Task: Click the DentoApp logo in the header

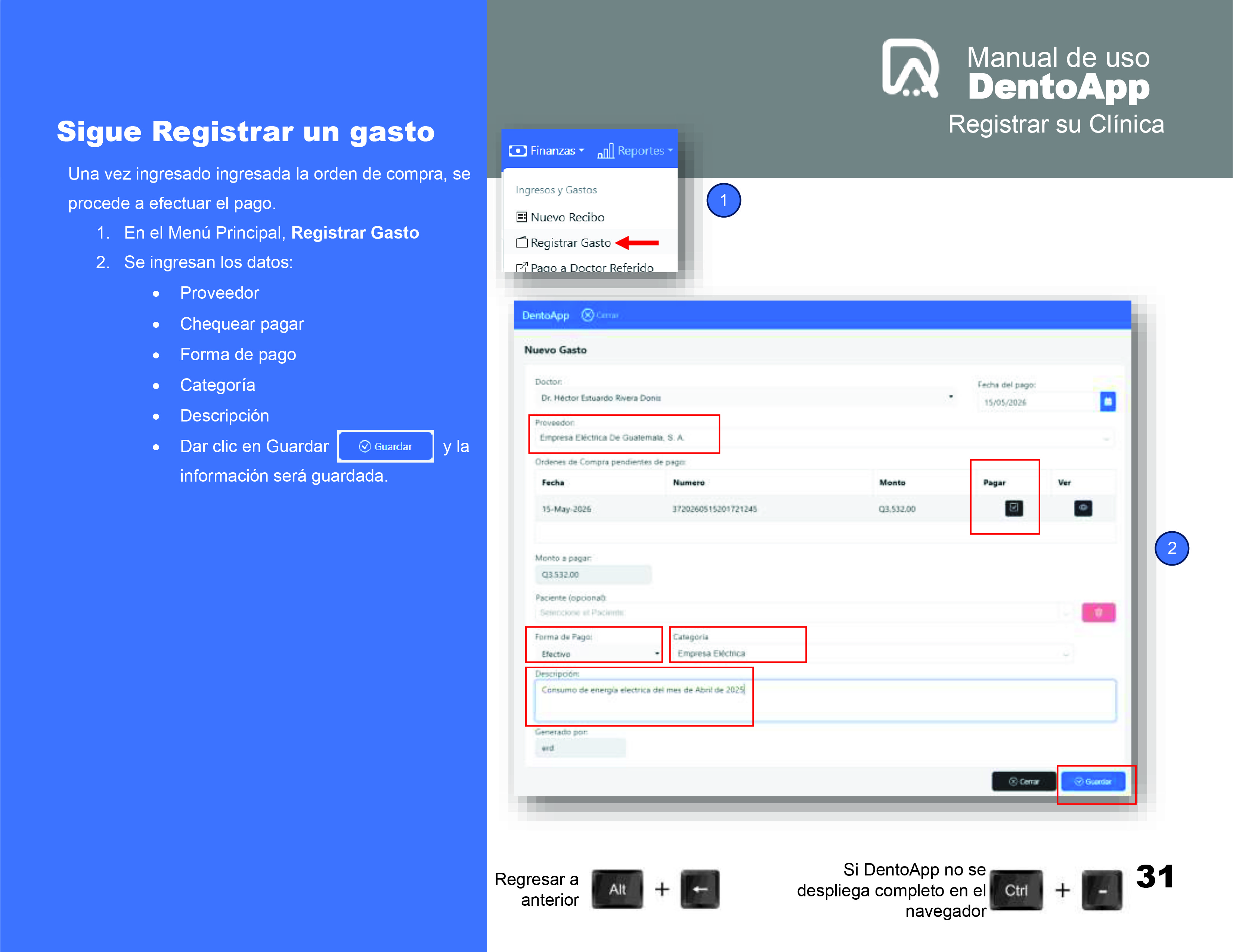Action: [x=910, y=68]
